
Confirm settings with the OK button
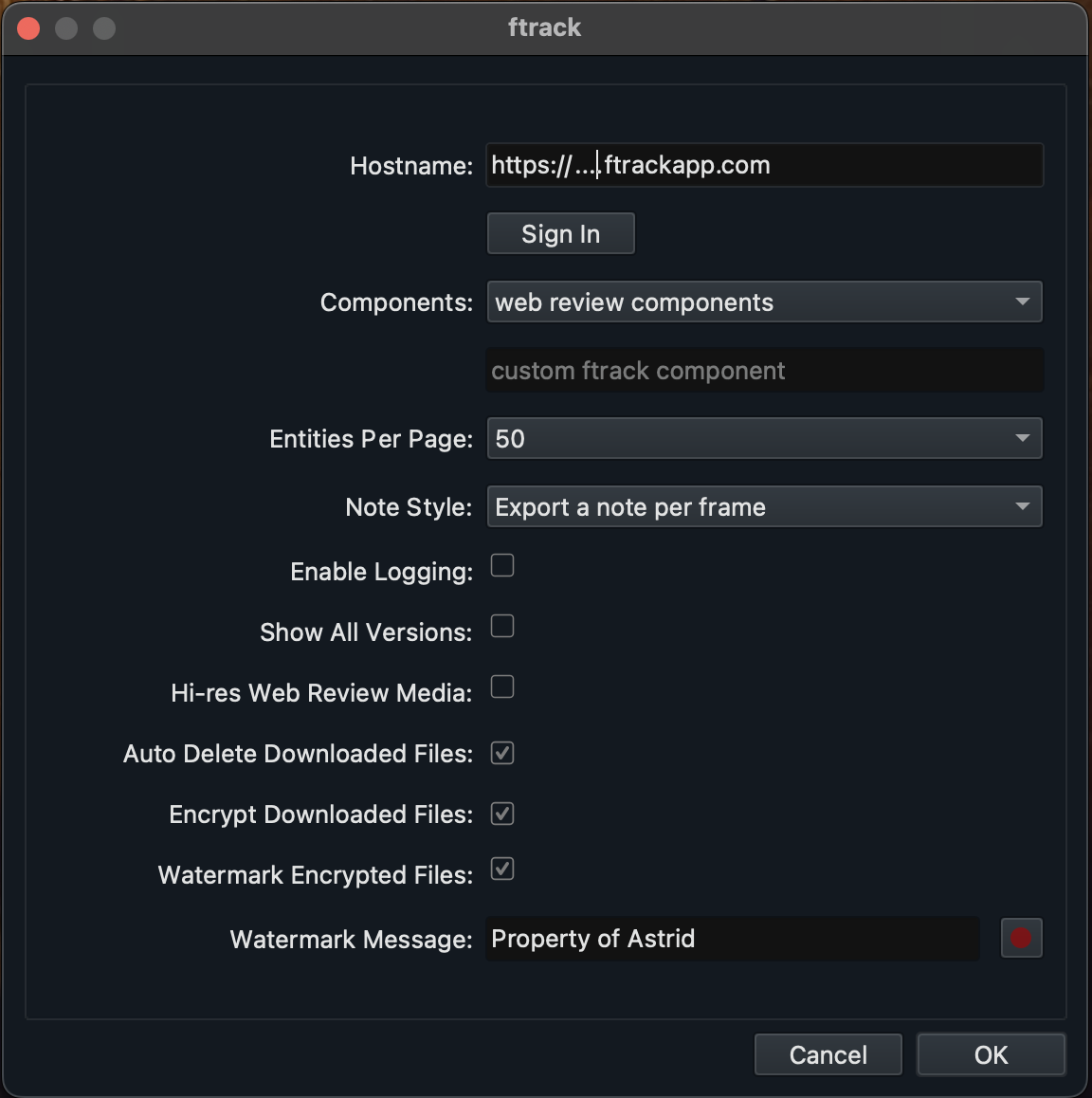[992, 1054]
